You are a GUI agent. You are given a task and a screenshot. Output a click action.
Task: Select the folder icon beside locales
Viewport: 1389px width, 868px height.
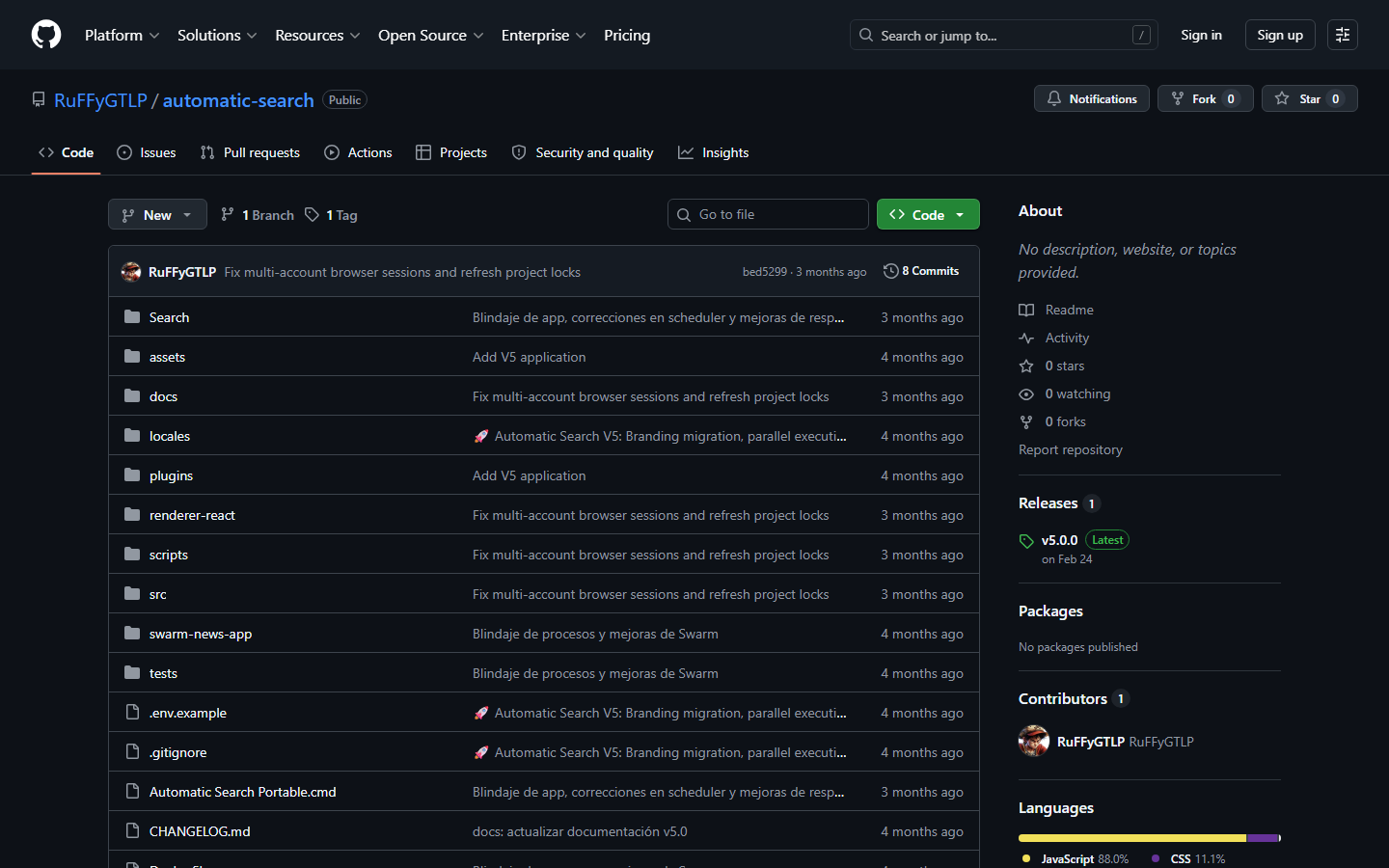[x=132, y=435]
